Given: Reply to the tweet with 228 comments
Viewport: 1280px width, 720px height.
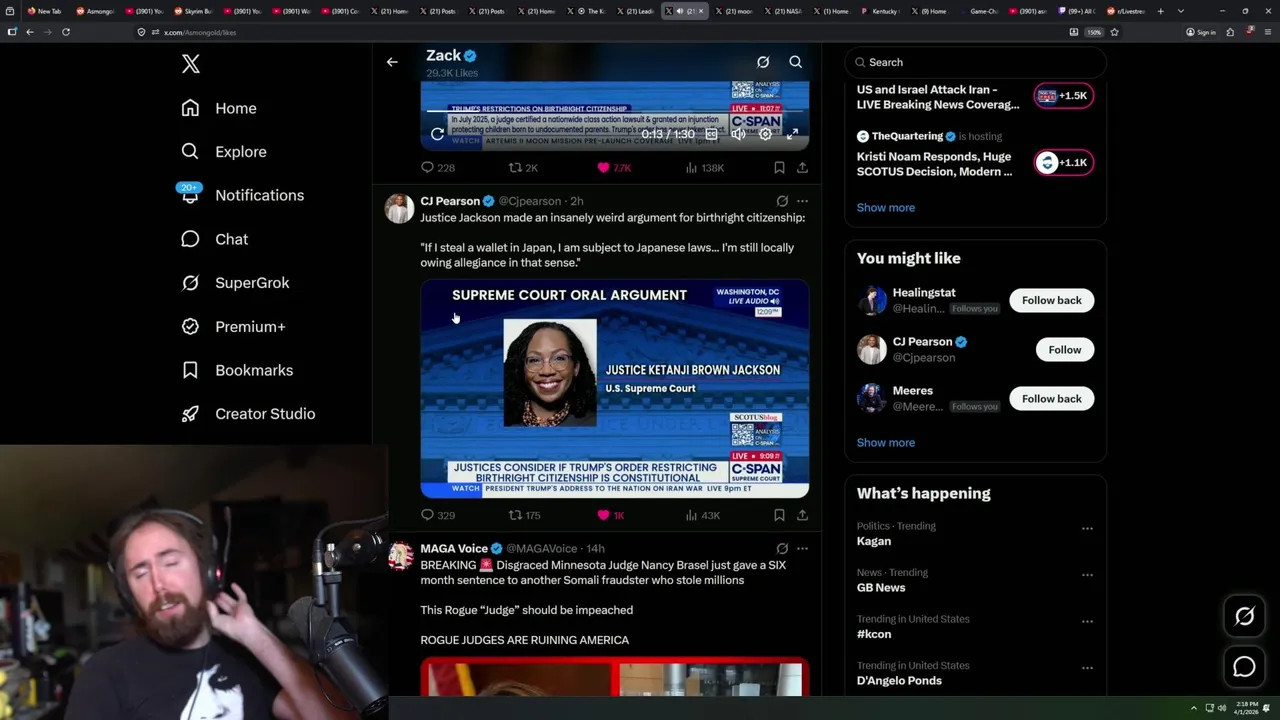Looking at the screenshot, I should click(437, 168).
